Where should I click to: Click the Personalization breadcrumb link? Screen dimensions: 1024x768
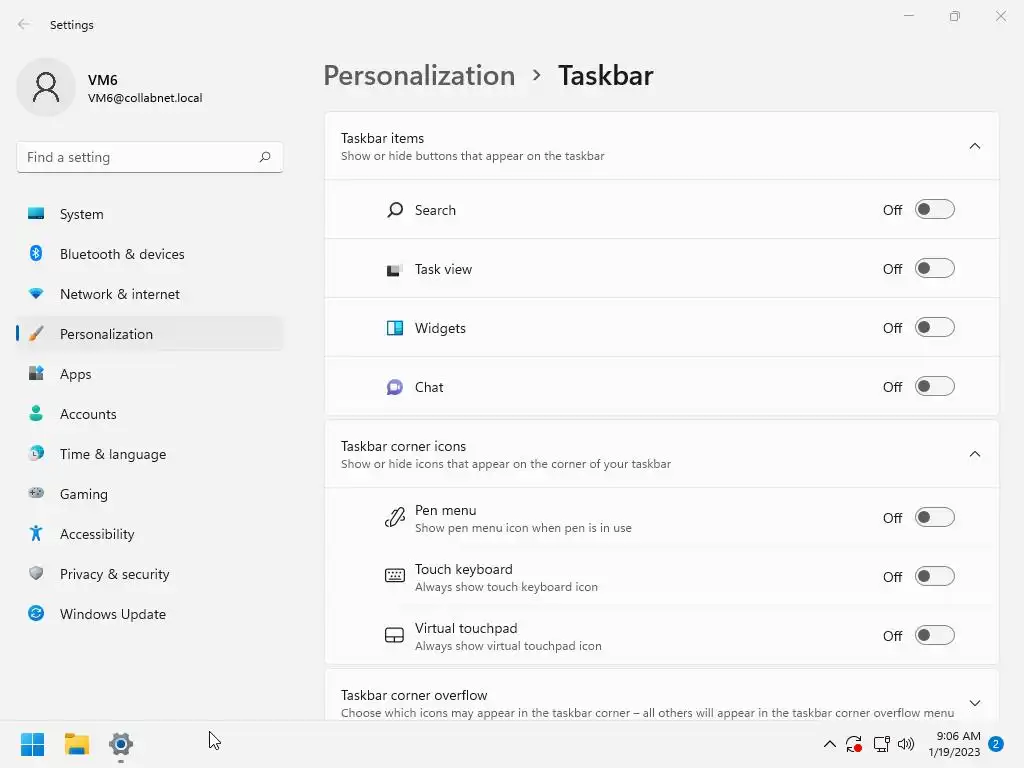coord(419,76)
